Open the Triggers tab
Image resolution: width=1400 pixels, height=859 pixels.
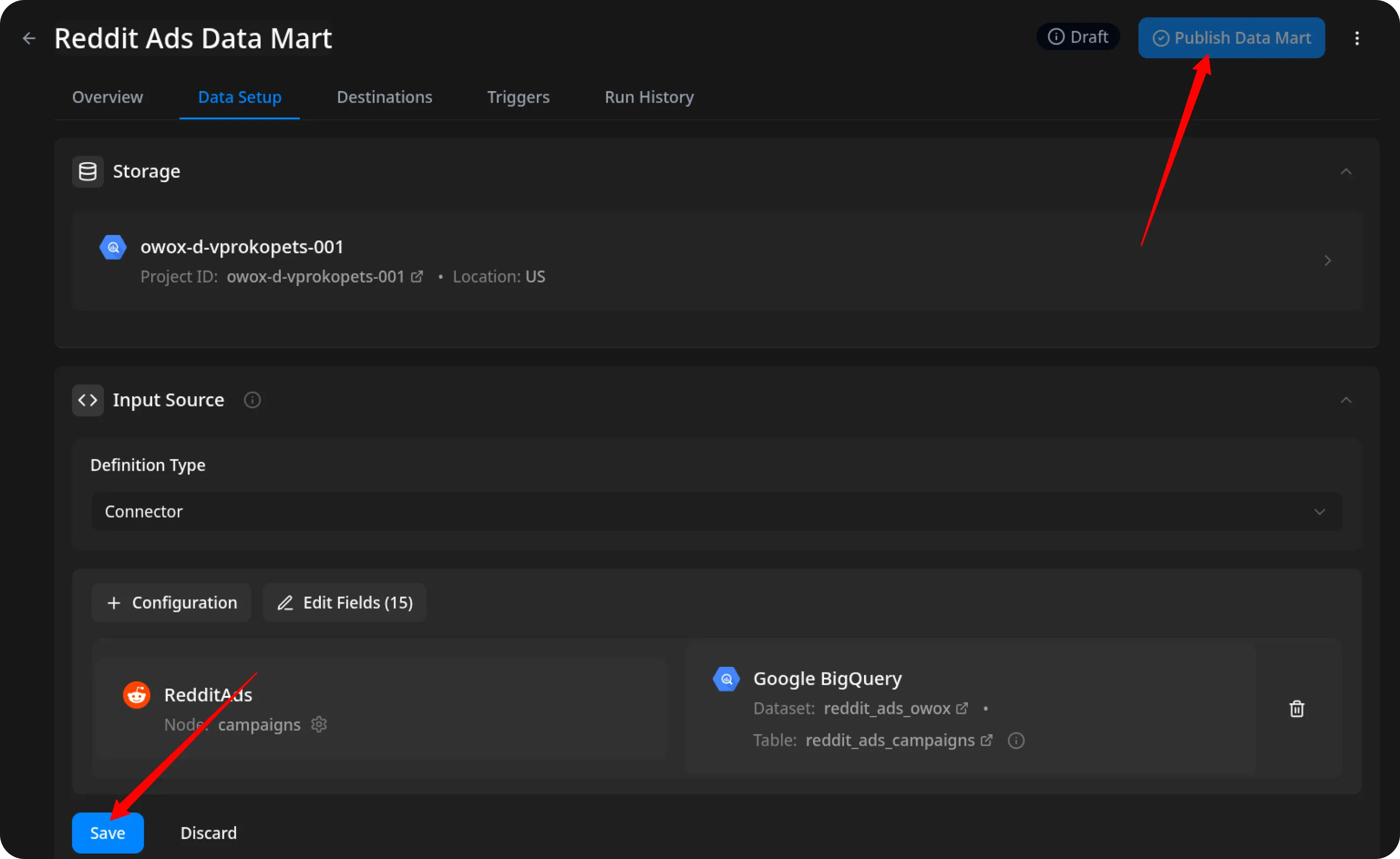tap(518, 97)
